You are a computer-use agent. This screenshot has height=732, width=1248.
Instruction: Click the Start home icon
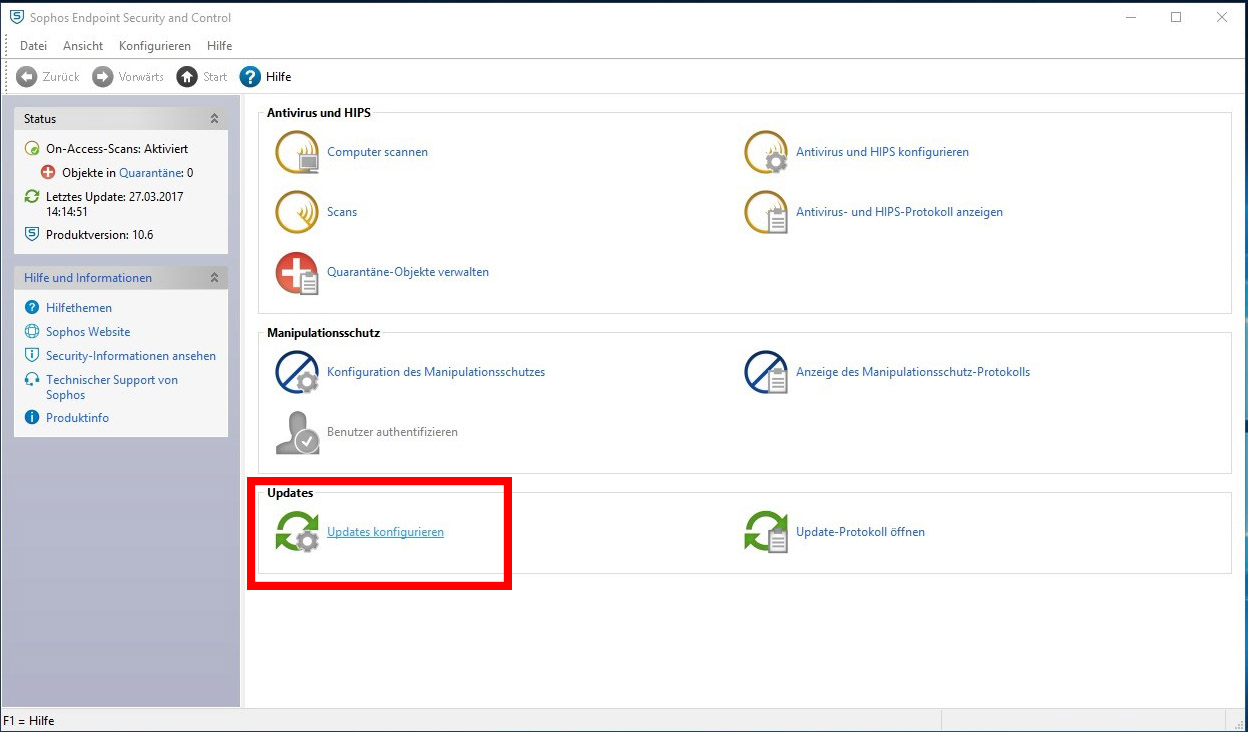(187, 77)
